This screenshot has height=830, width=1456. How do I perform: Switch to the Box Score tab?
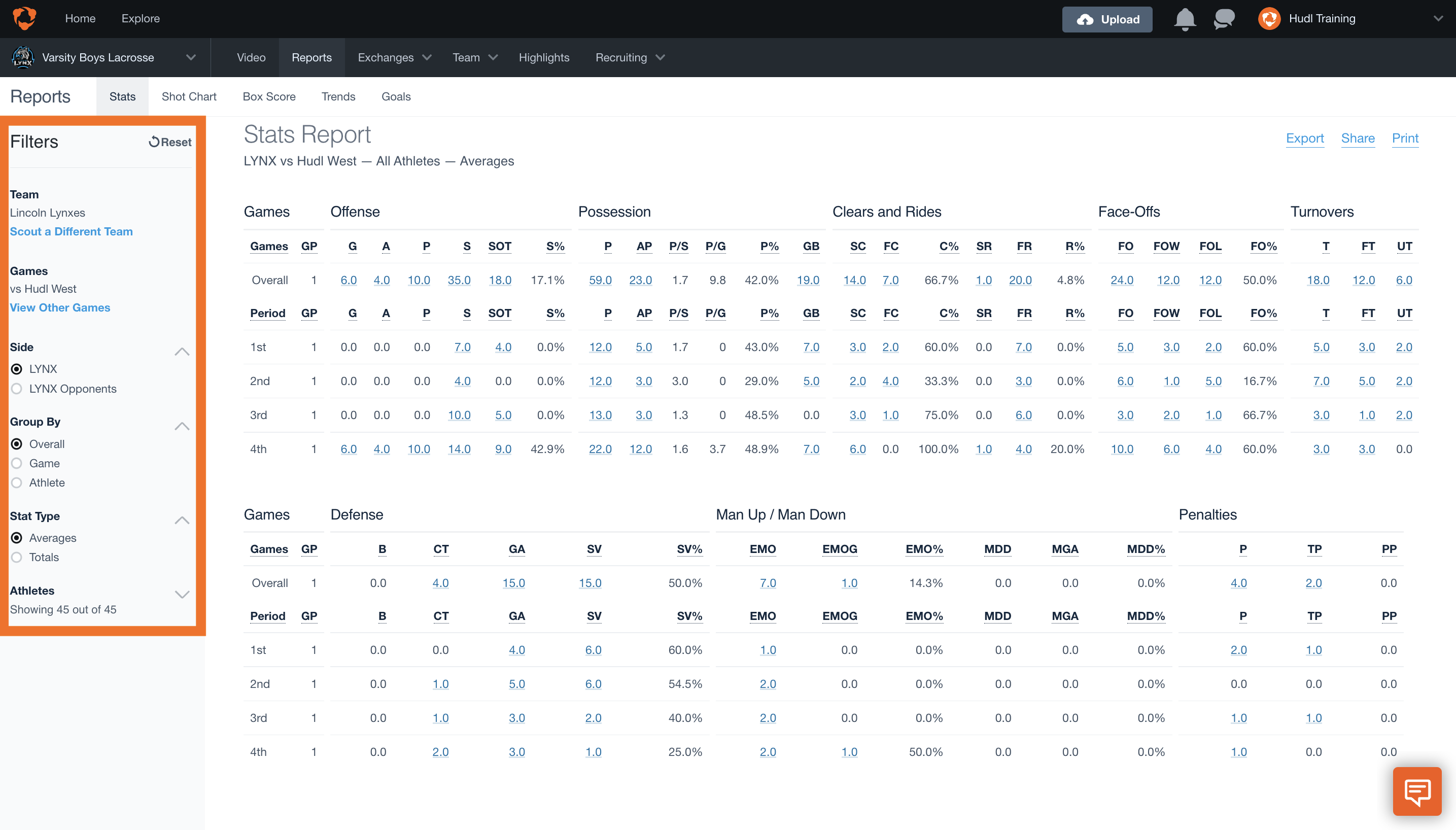pos(269,96)
